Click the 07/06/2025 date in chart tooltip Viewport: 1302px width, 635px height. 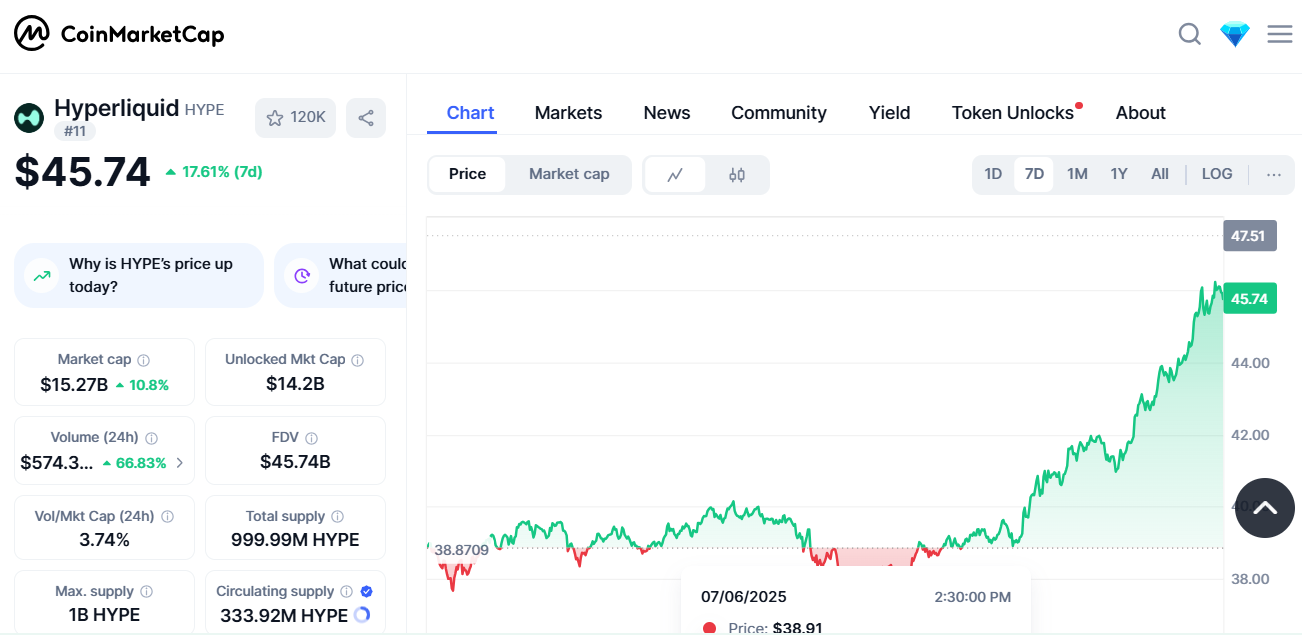pos(744,597)
